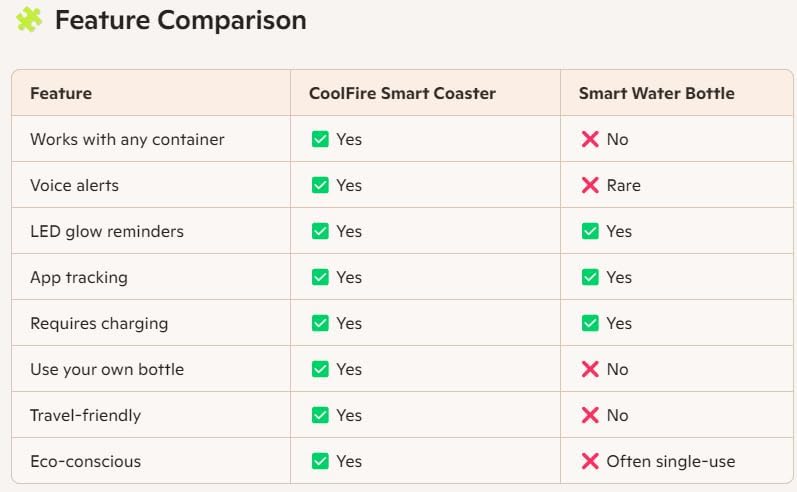Click the LED glow reminders label

(107, 231)
